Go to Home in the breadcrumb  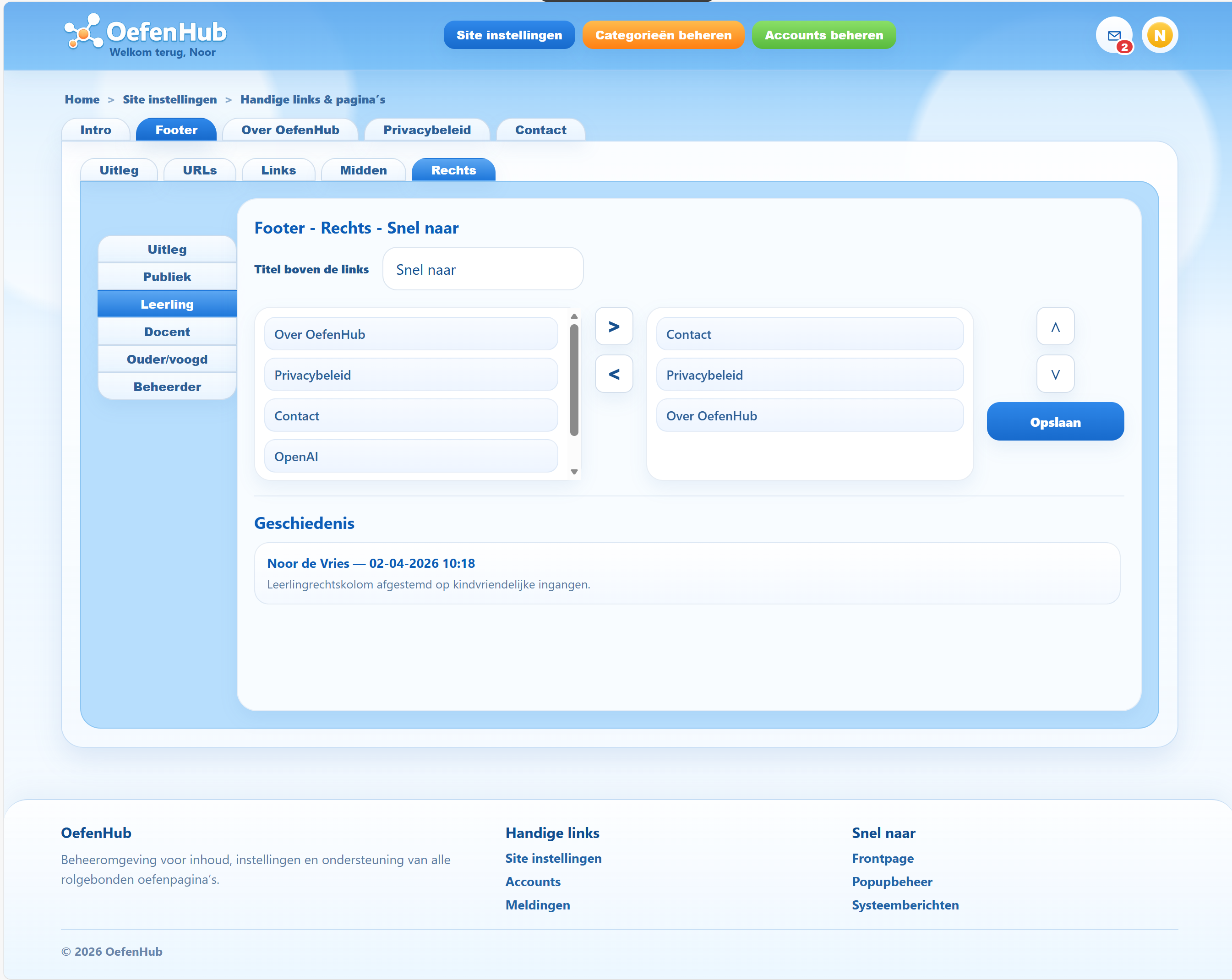[x=82, y=99]
